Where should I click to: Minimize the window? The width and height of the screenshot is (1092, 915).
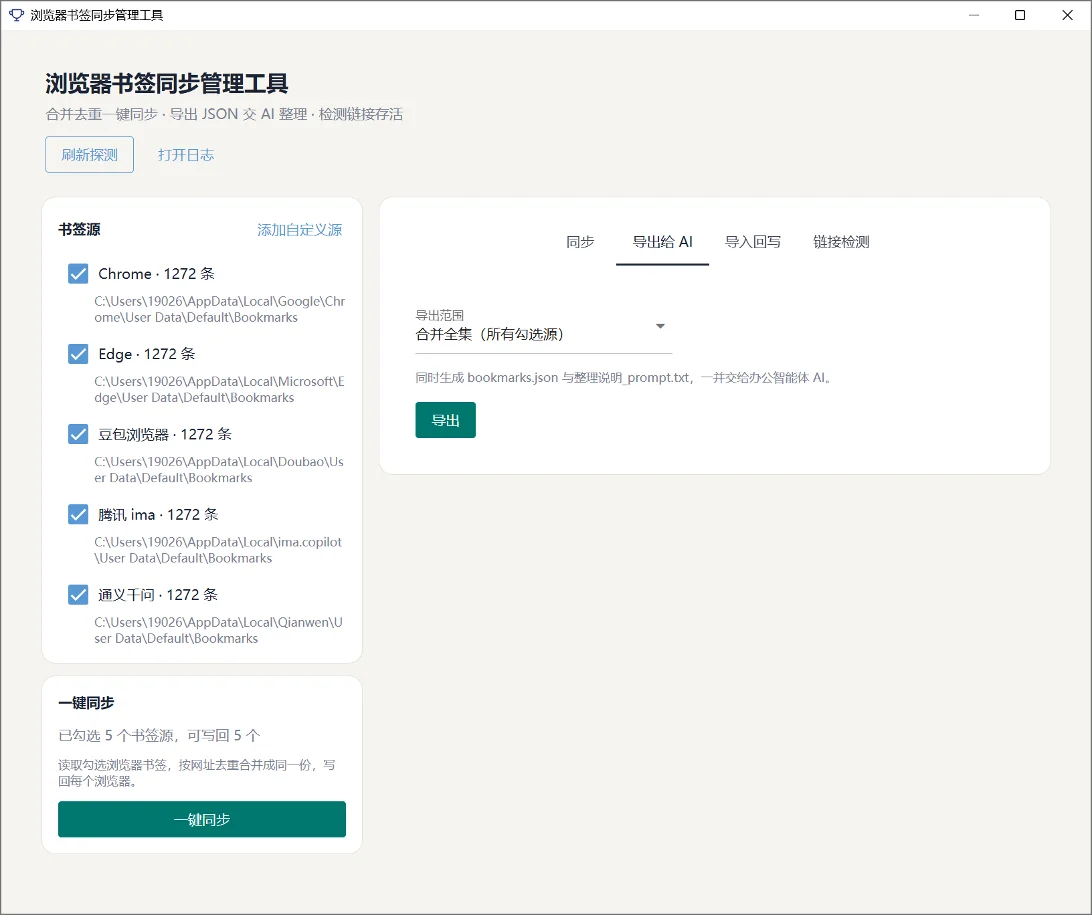pyautogui.click(x=974, y=15)
